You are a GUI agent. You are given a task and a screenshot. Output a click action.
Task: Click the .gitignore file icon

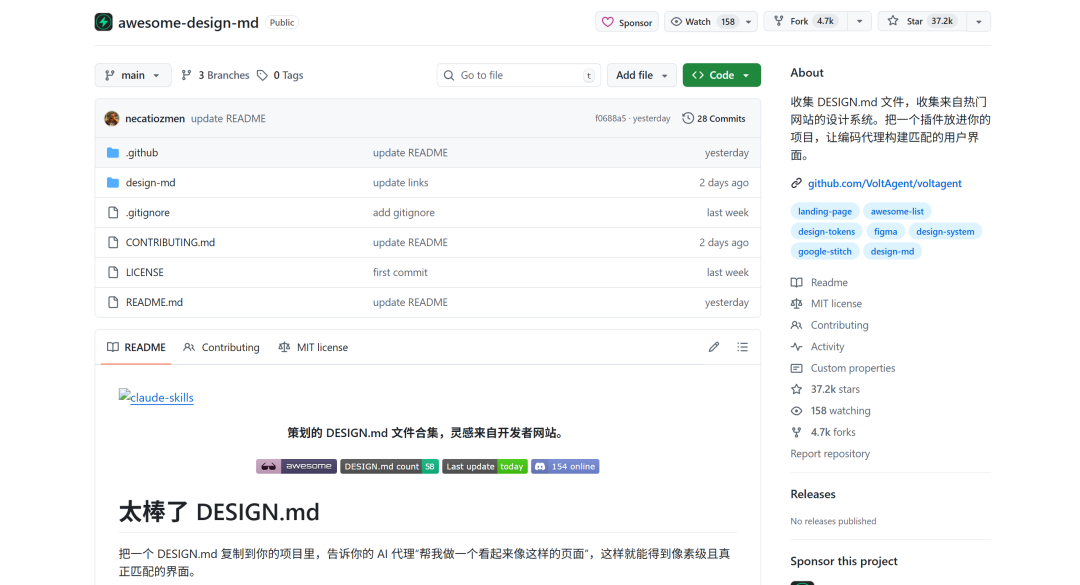[113, 213]
